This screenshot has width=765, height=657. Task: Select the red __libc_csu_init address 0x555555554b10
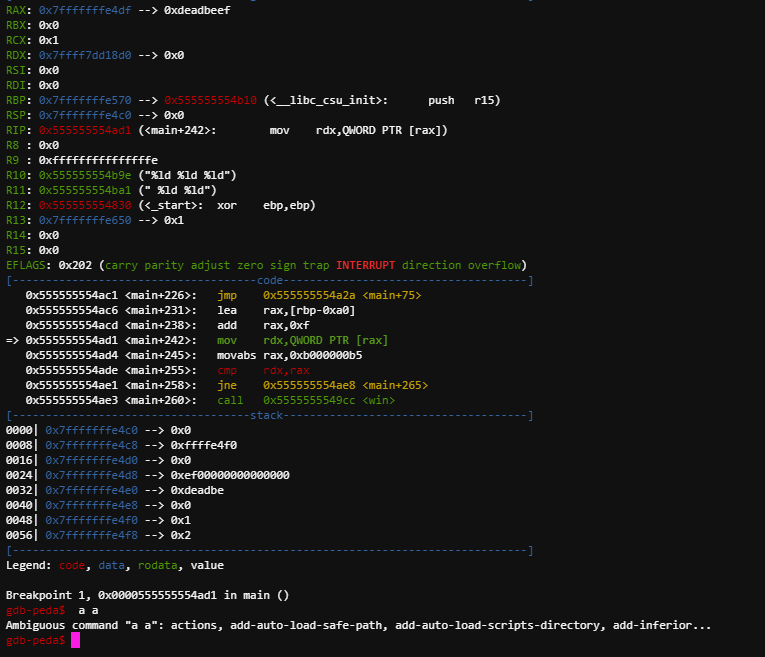[x=210, y=100]
